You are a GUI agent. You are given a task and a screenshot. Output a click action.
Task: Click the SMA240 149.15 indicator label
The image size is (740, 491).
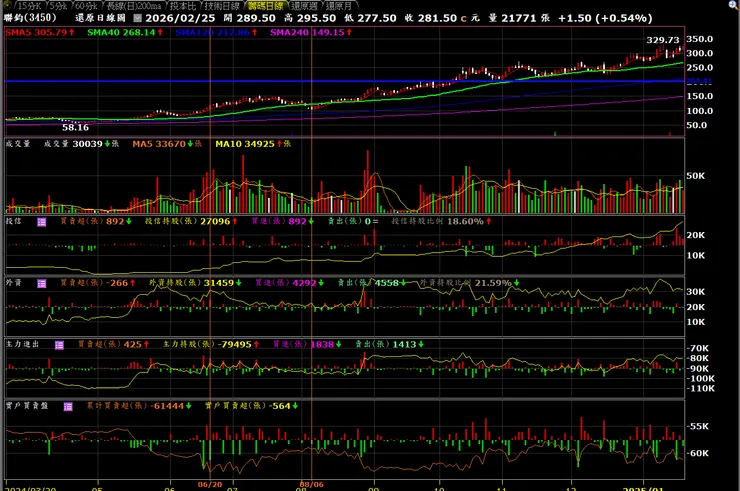click(311, 33)
